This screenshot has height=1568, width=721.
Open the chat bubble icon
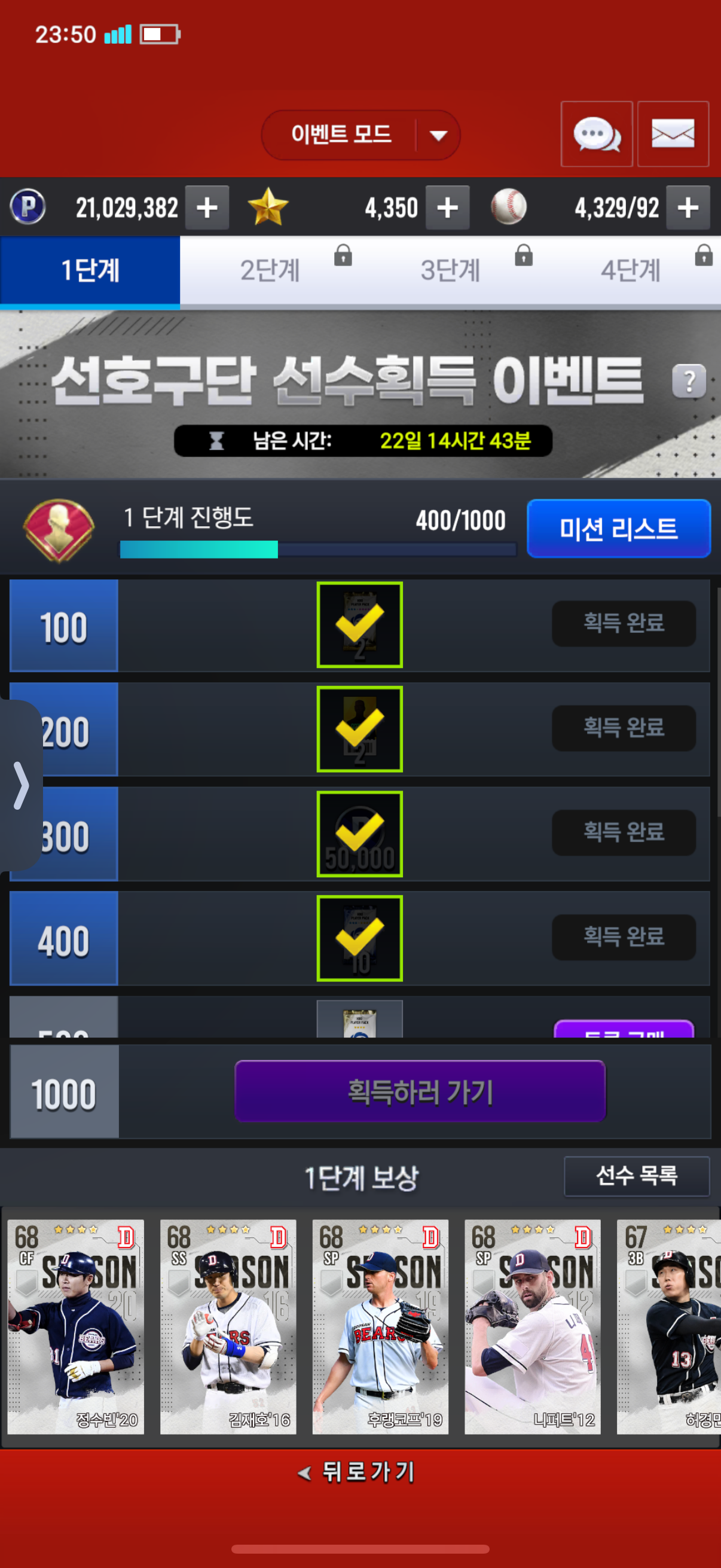[596, 134]
